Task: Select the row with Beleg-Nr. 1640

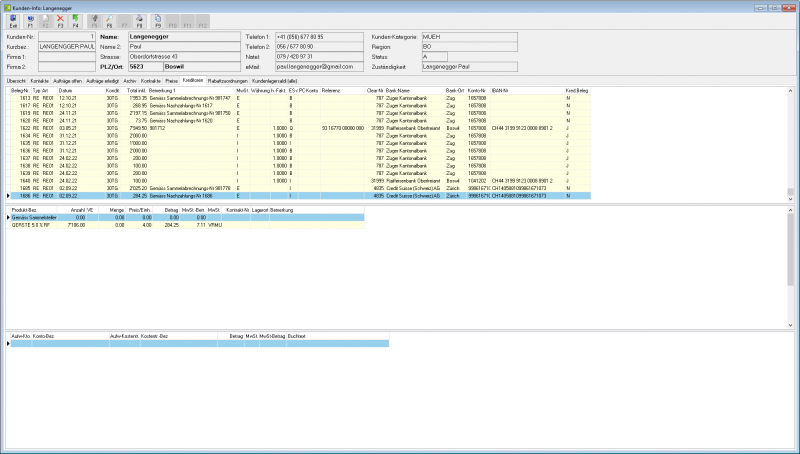Action: pyautogui.click(x=300, y=181)
